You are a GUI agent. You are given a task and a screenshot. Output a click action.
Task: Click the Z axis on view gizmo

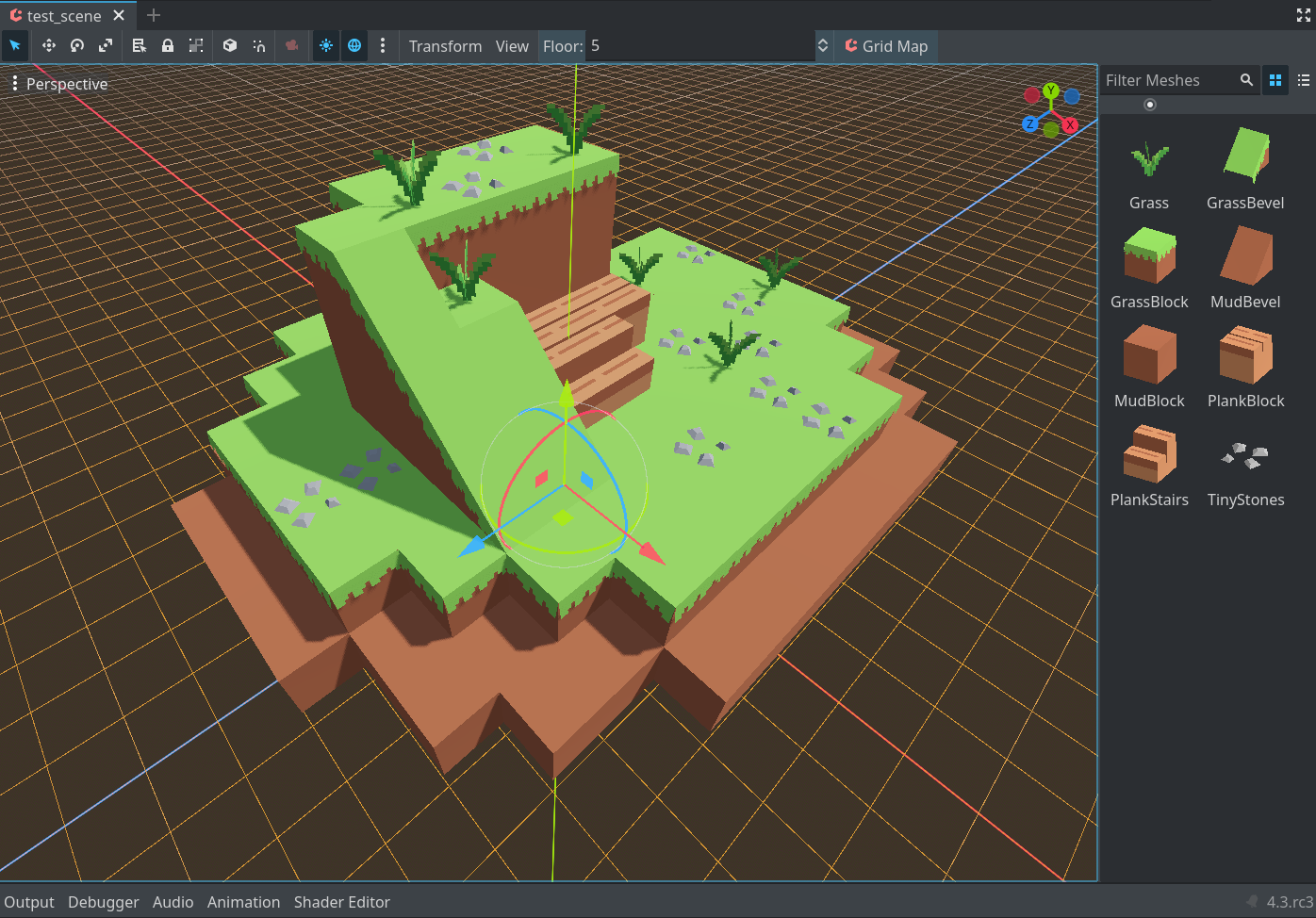coord(1030,123)
